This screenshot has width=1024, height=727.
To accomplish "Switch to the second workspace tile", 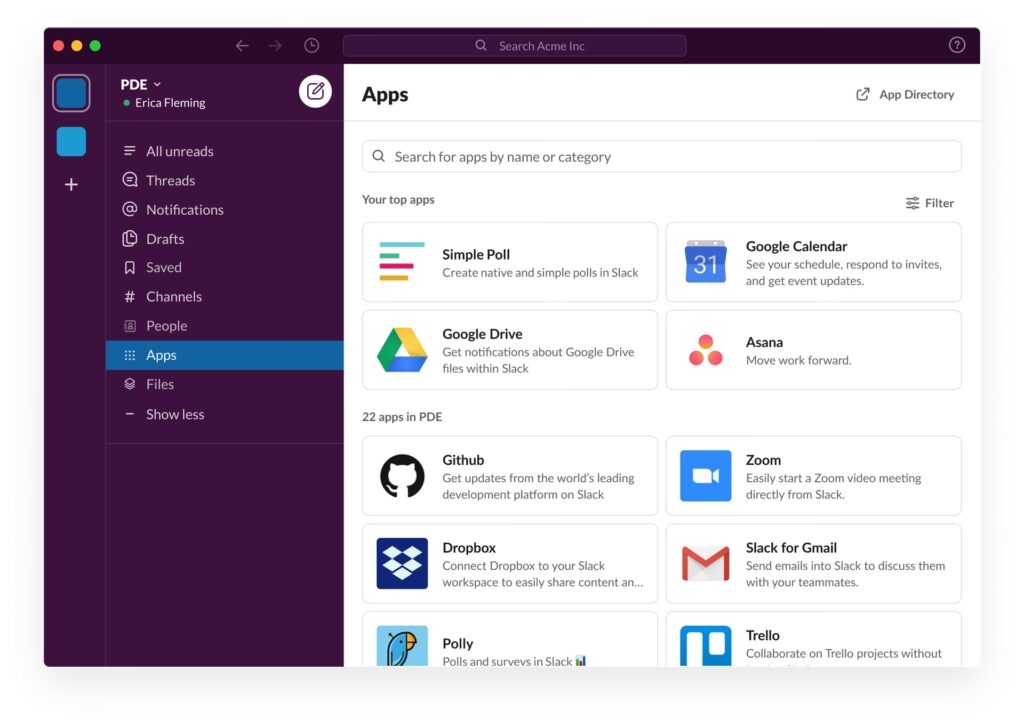I will point(71,142).
